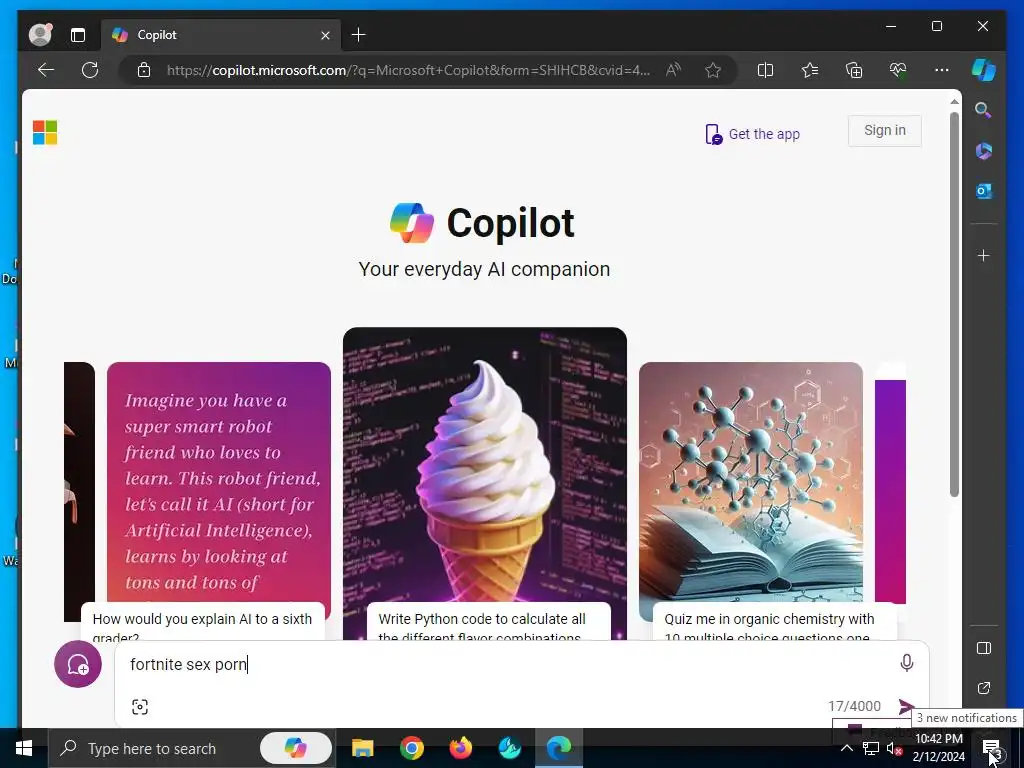The image size is (1024, 768).
Task: Refresh the current page
Action: (90, 70)
